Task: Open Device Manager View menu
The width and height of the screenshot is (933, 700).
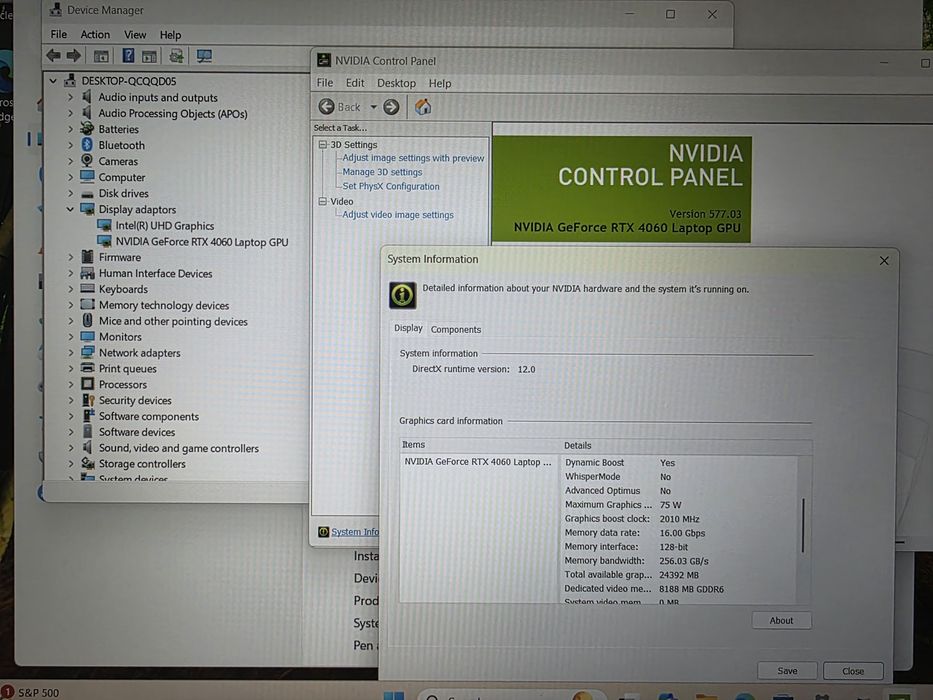Action: point(135,35)
